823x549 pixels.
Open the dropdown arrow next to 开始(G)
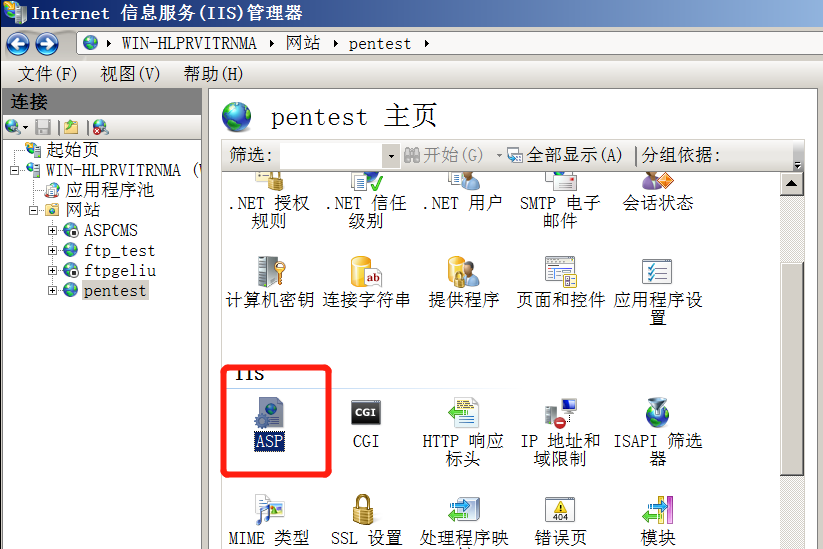click(x=499, y=155)
